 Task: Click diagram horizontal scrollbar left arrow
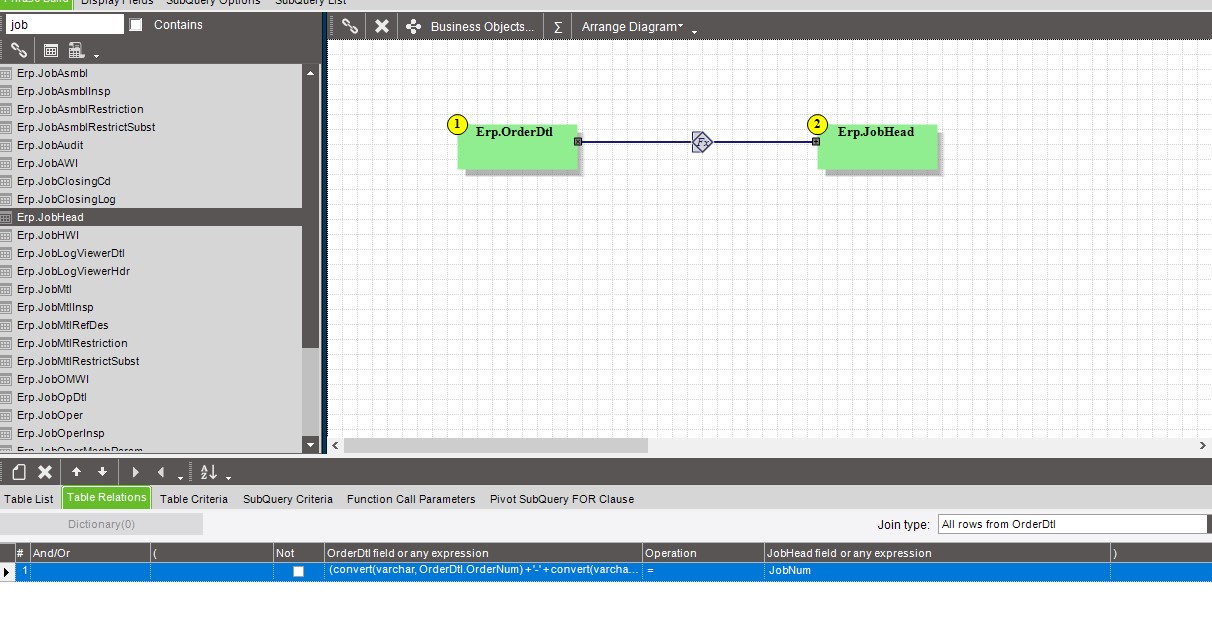pyautogui.click(x=335, y=445)
